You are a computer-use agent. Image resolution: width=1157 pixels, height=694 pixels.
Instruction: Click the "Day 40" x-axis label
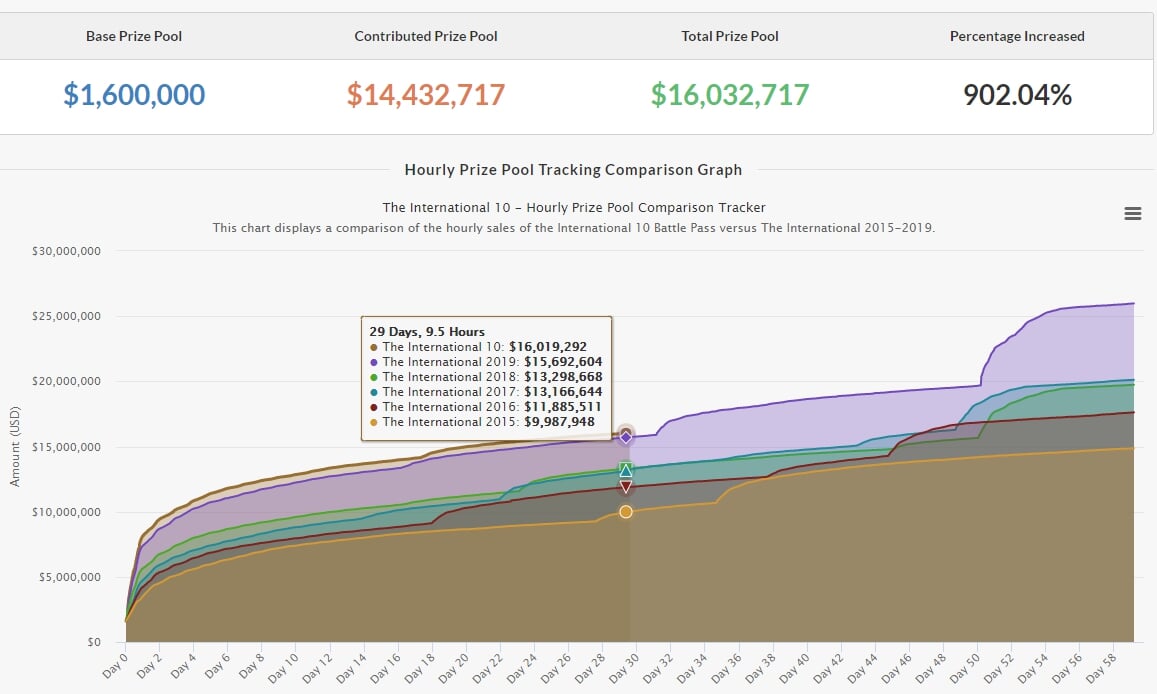click(x=793, y=668)
